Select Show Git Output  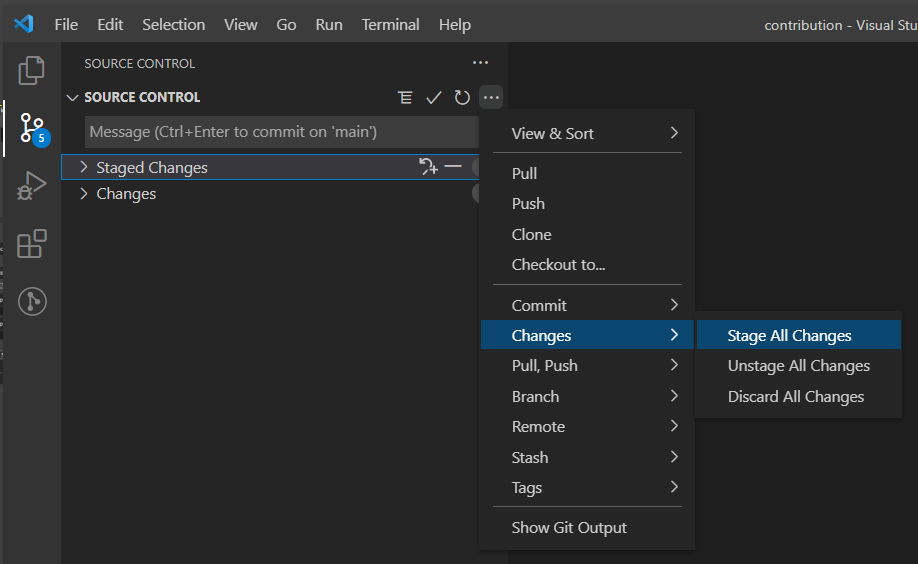click(587, 528)
